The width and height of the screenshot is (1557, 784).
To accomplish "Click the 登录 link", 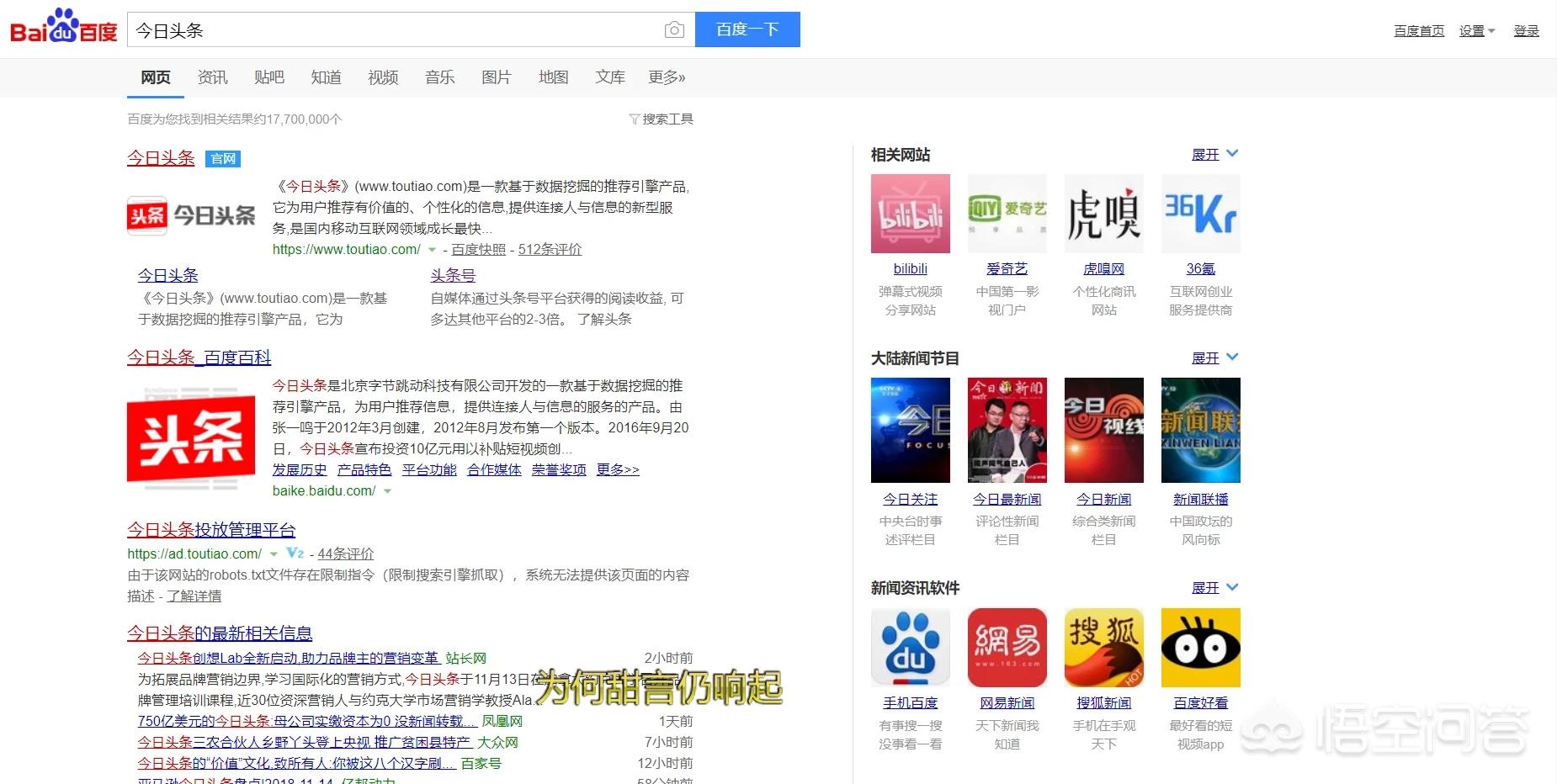I will [1526, 31].
